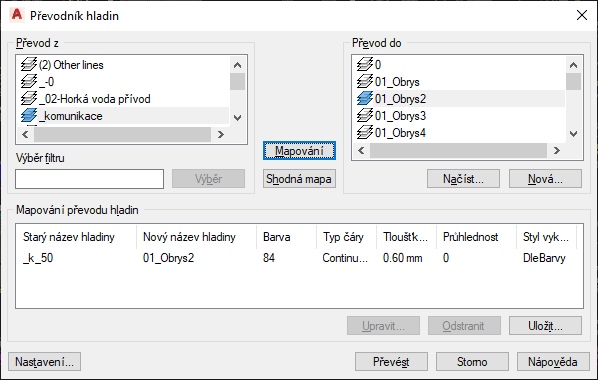Click the 01_Obrys4 layer icon
This screenshot has height=380, width=598.
pyautogui.click(x=365, y=132)
